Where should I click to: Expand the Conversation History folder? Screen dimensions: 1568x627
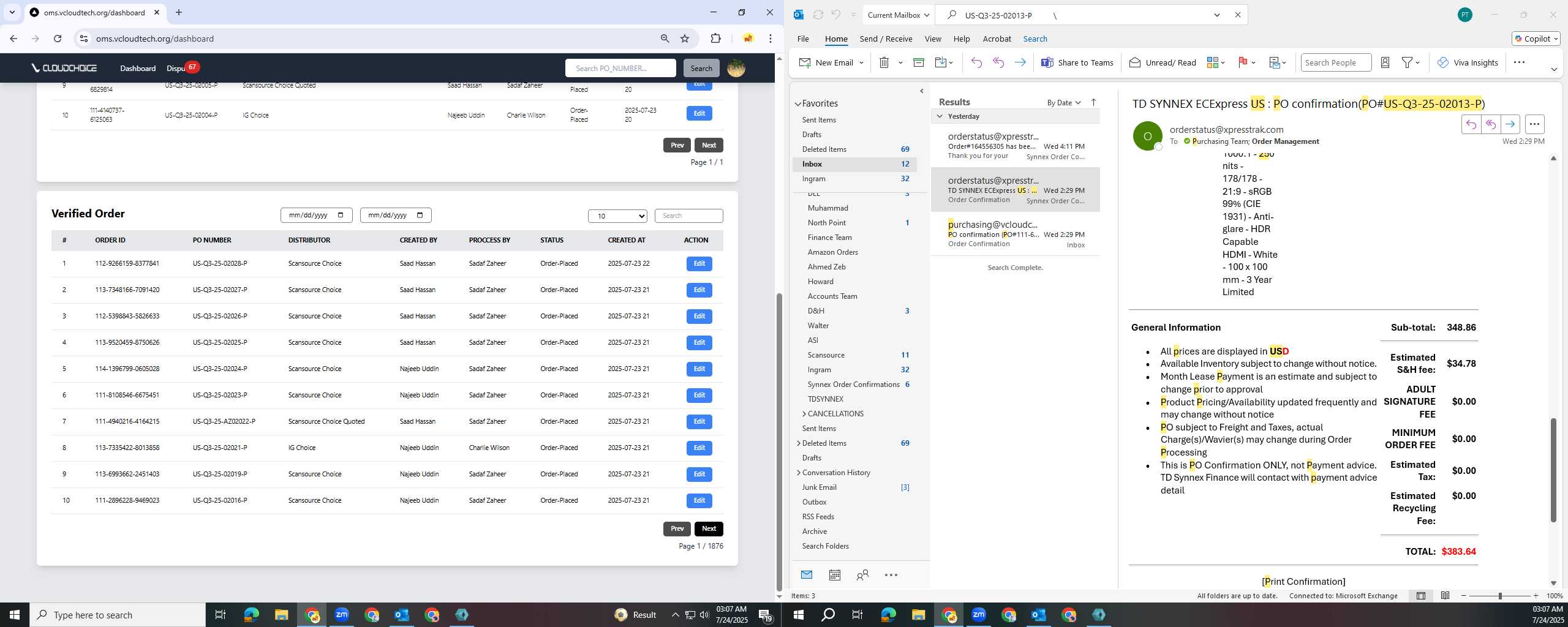pos(799,473)
